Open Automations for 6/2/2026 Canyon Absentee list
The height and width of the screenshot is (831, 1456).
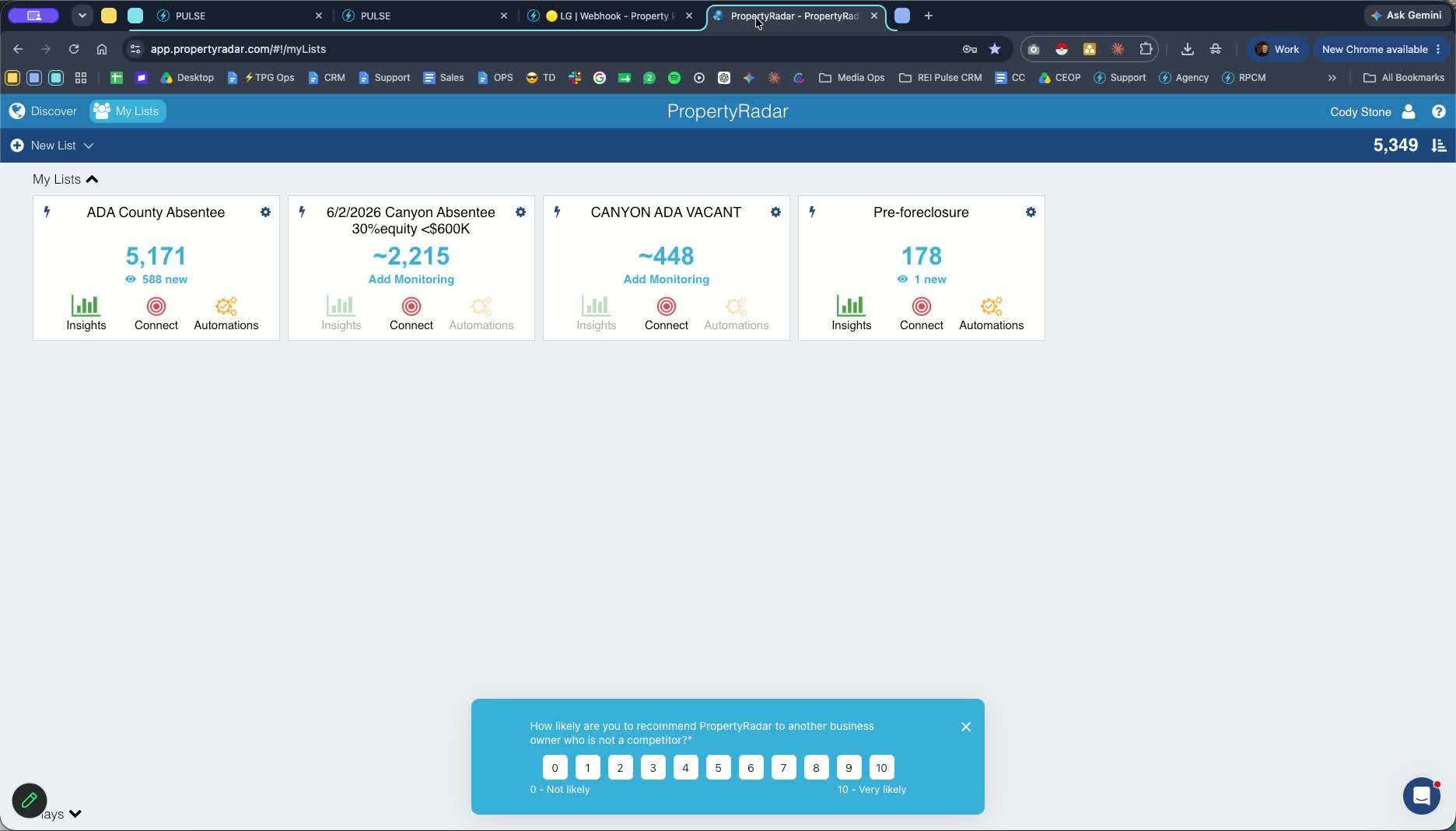click(x=481, y=313)
